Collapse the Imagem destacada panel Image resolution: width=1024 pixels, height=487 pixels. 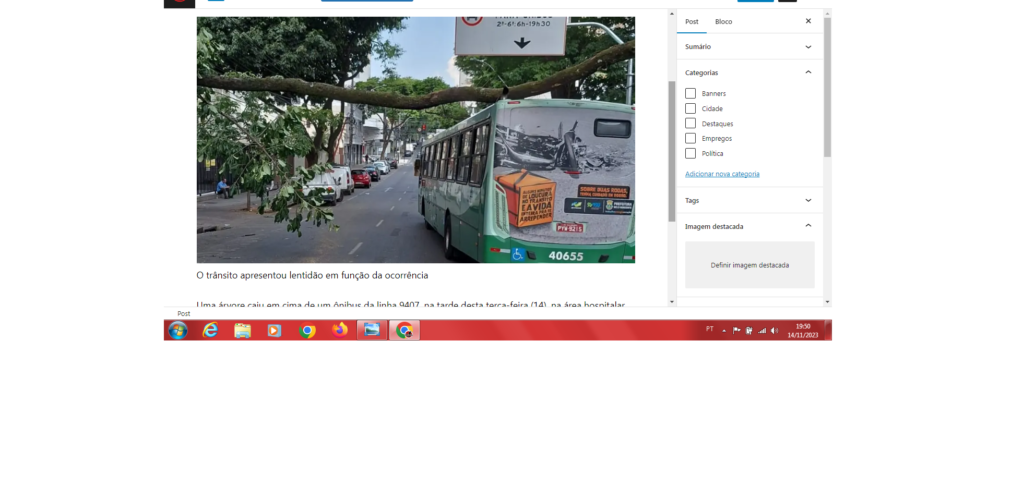[750, 226]
